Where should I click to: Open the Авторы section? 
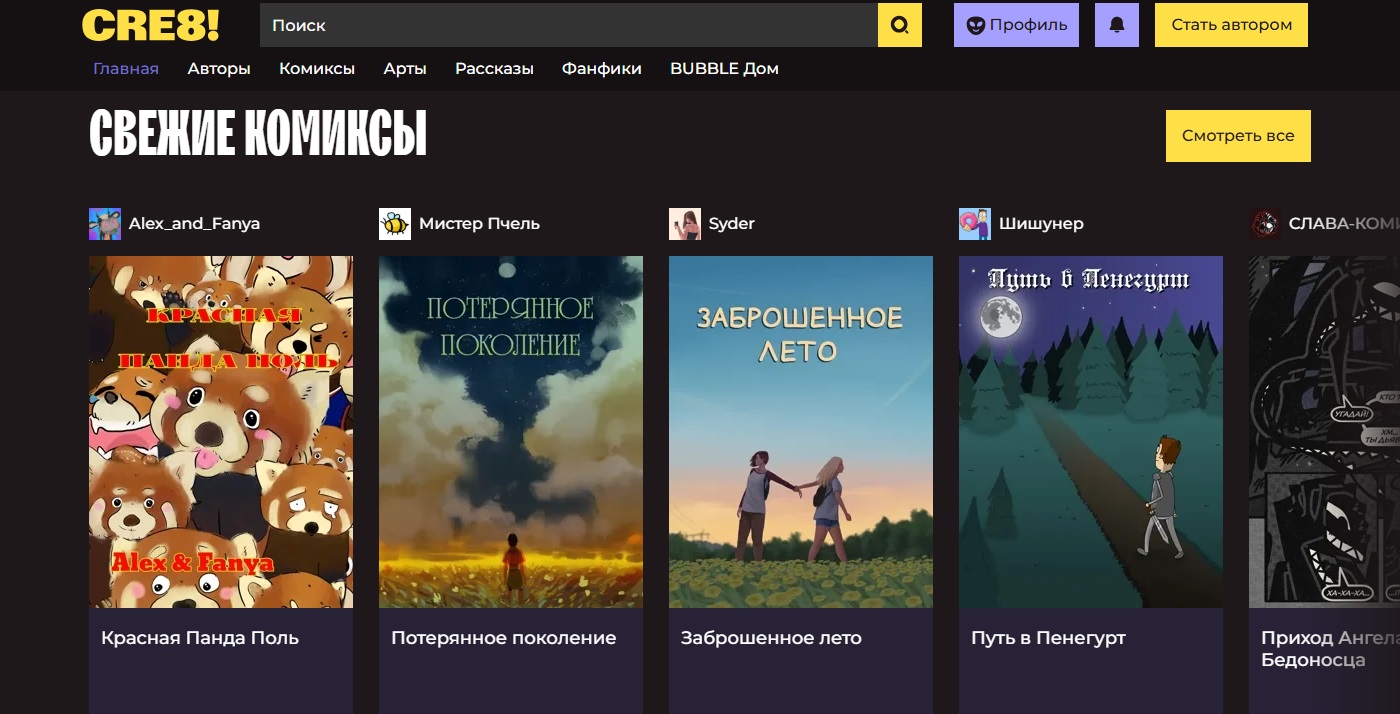[x=219, y=69]
